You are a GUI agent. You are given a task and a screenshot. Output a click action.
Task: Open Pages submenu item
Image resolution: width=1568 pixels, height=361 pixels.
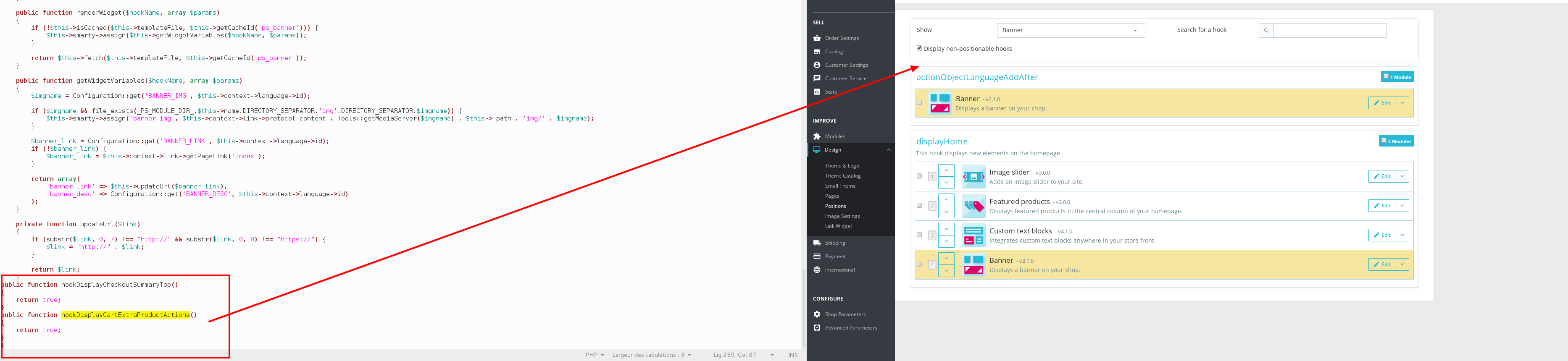pyautogui.click(x=832, y=196)
